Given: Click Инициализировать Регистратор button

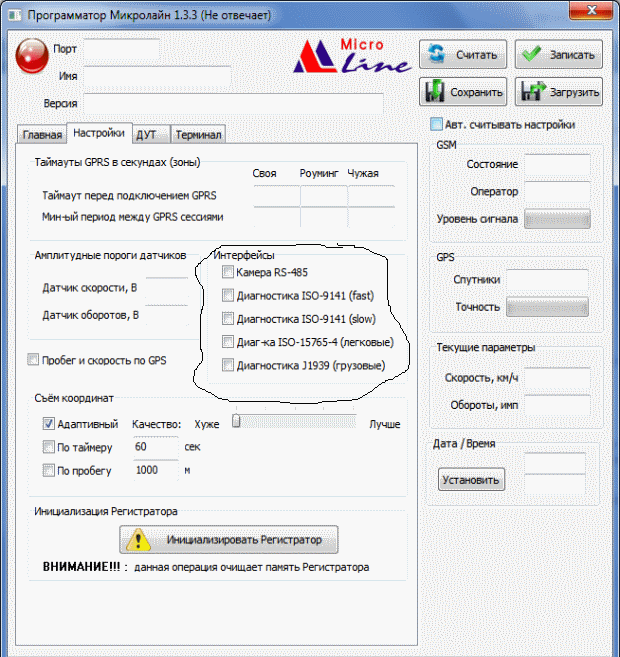Looking at the screenshot, I should pyautogui.click(x=229, y=540).
